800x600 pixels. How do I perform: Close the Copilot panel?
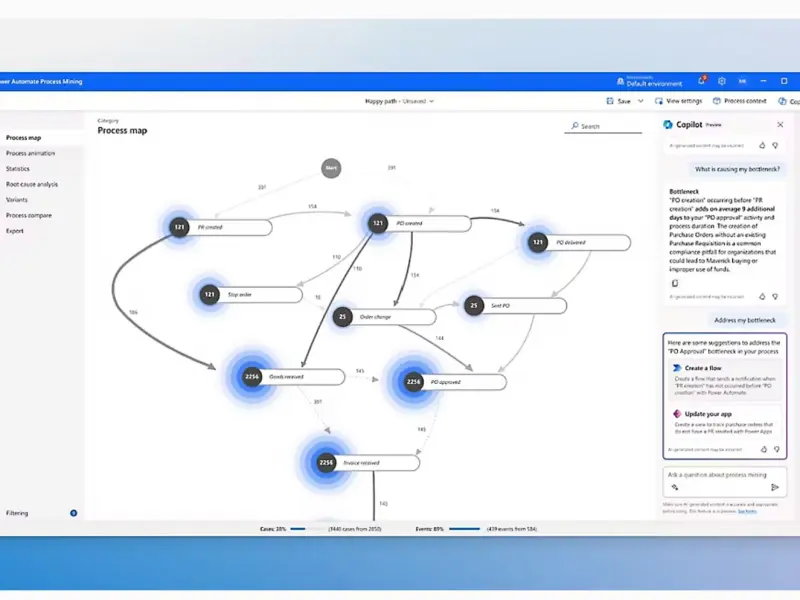tap(780, 125)
